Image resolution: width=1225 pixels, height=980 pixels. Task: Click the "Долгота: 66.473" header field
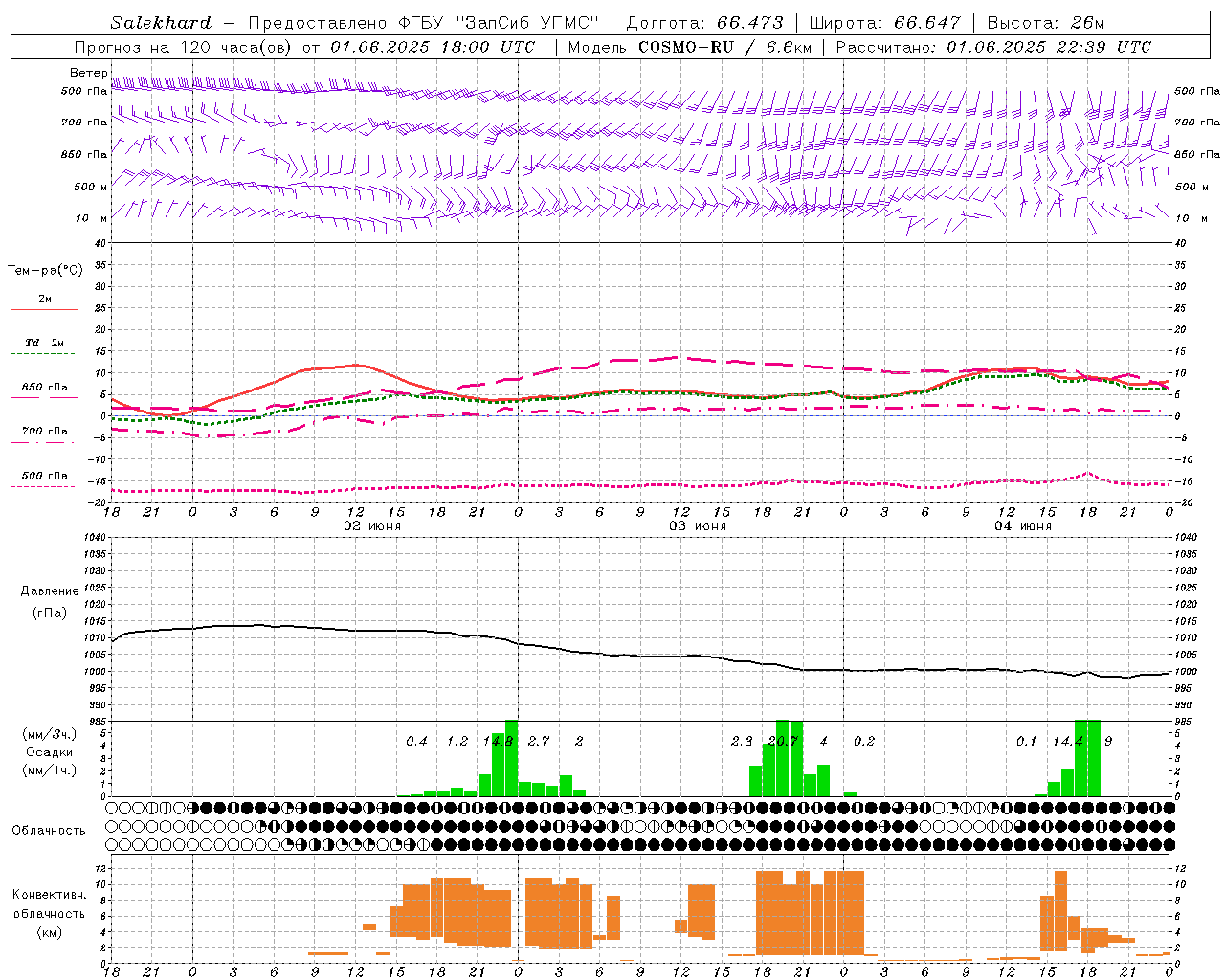point(705,23)
